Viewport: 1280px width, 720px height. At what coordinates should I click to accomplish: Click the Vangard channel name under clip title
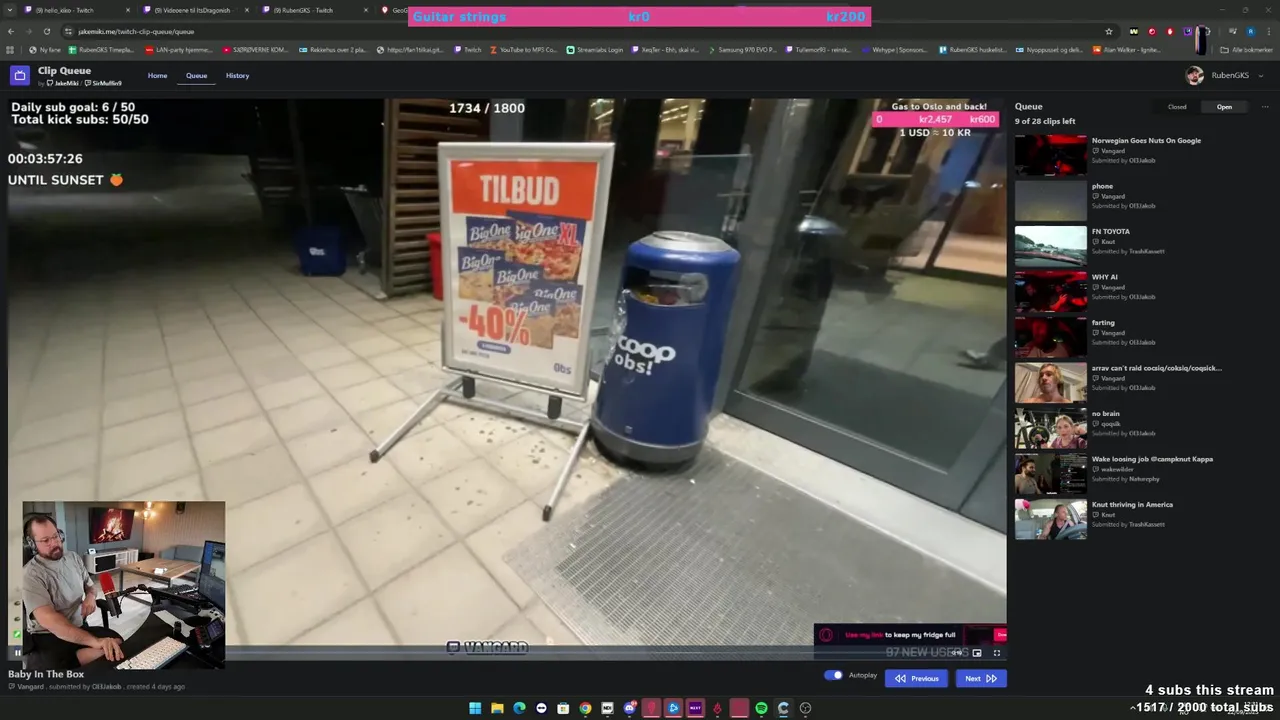coord(30,686)
